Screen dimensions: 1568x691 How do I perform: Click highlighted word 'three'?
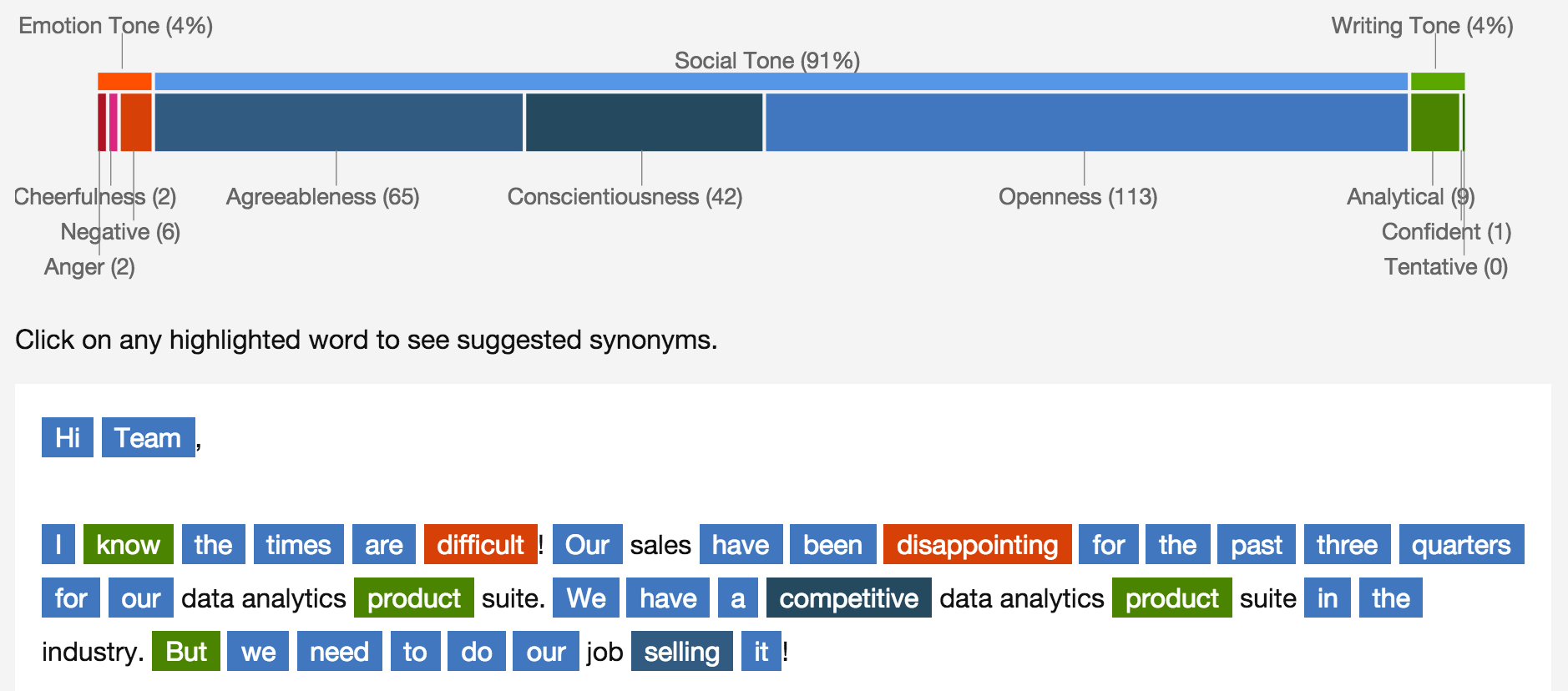[x=1346, y=545]
